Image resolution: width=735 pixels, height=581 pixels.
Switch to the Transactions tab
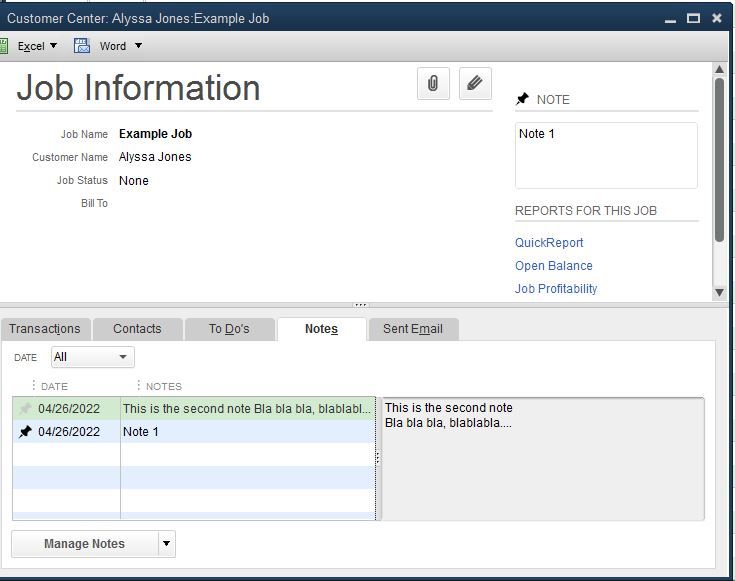click(45, 329)
